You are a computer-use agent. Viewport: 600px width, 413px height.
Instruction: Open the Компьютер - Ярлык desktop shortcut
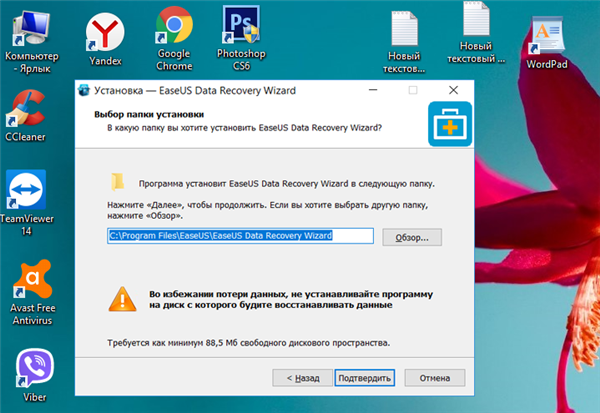(x=31, y=42)
